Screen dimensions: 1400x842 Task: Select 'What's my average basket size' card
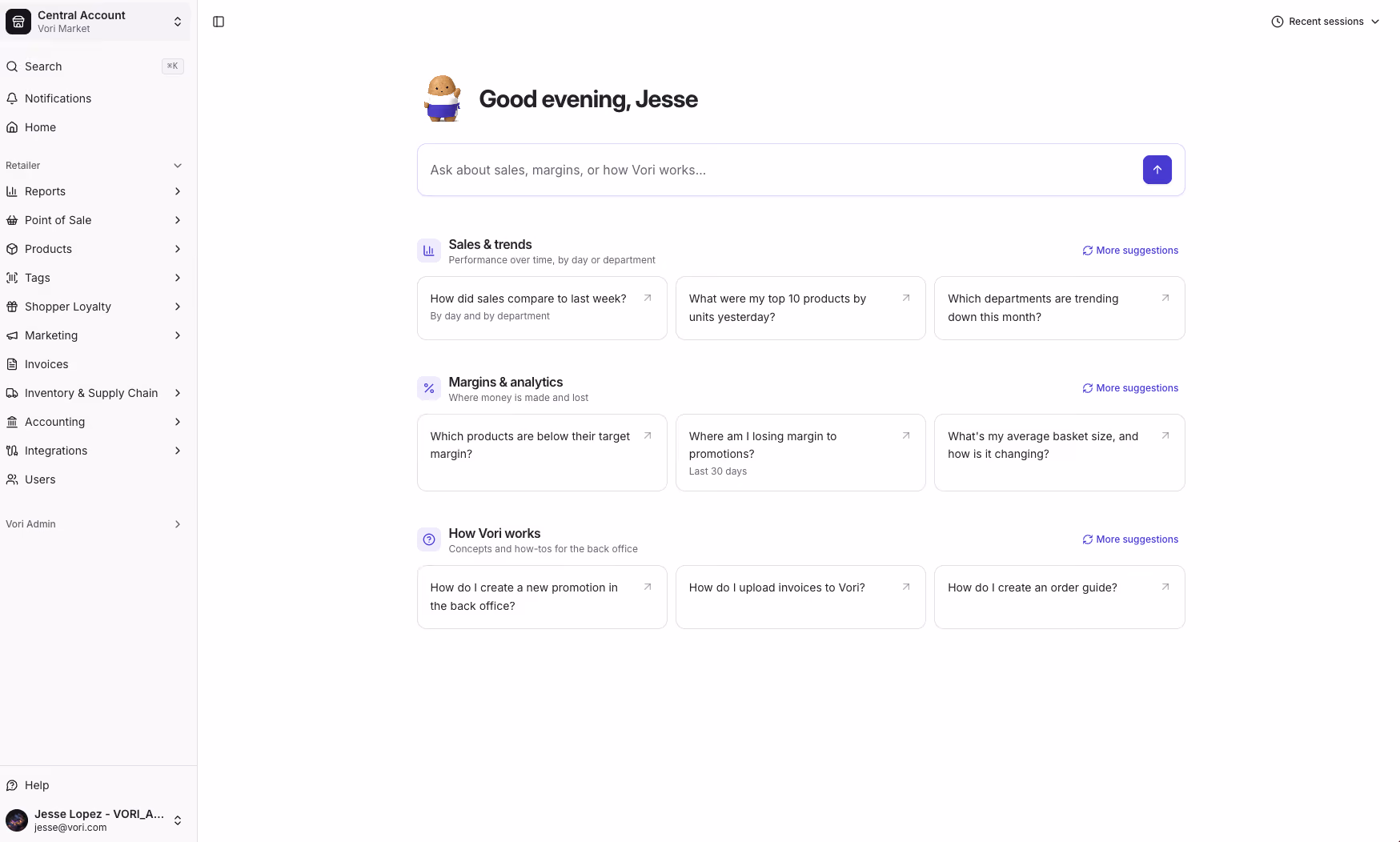coord(1059,452)
